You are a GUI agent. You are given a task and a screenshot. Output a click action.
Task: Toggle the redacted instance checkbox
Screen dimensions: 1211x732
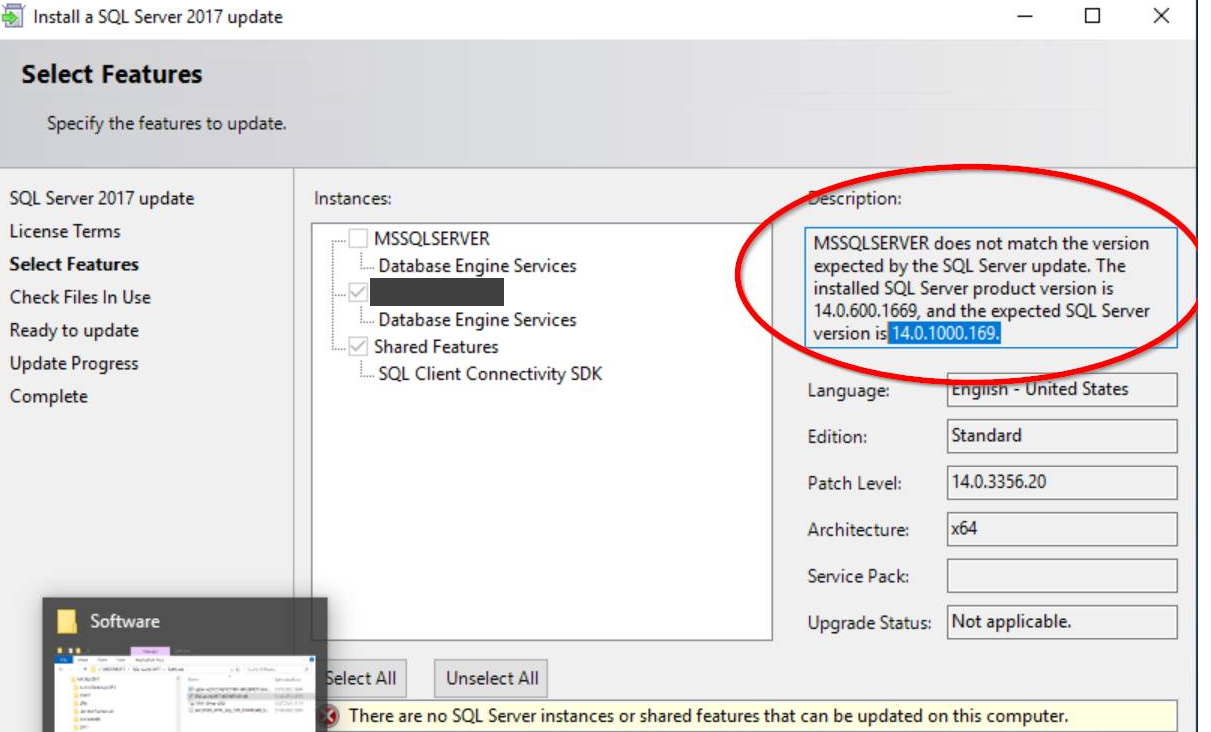(x=358, y=292)
